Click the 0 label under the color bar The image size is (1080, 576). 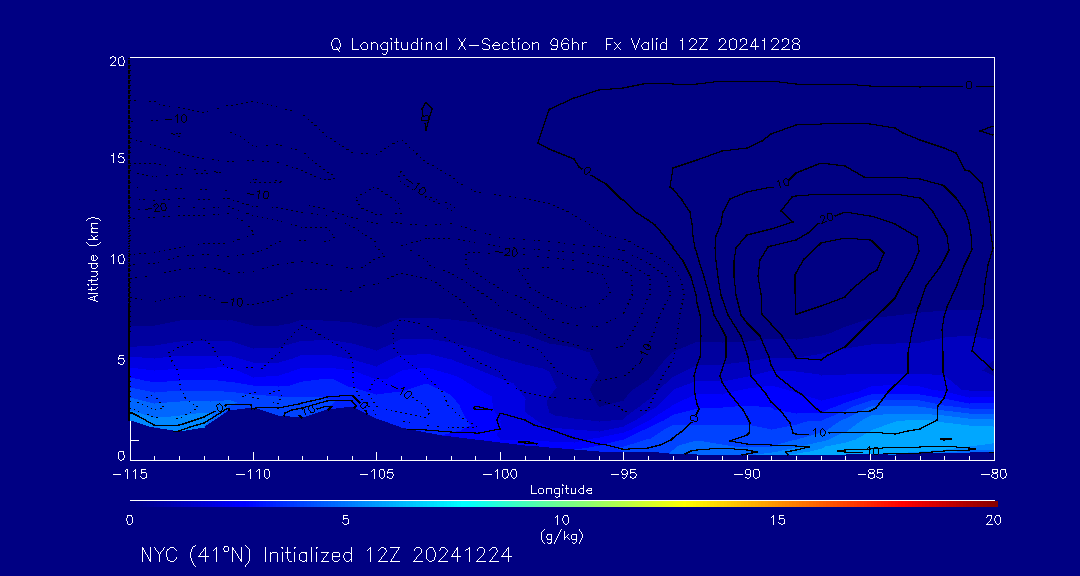pos(129,521)
